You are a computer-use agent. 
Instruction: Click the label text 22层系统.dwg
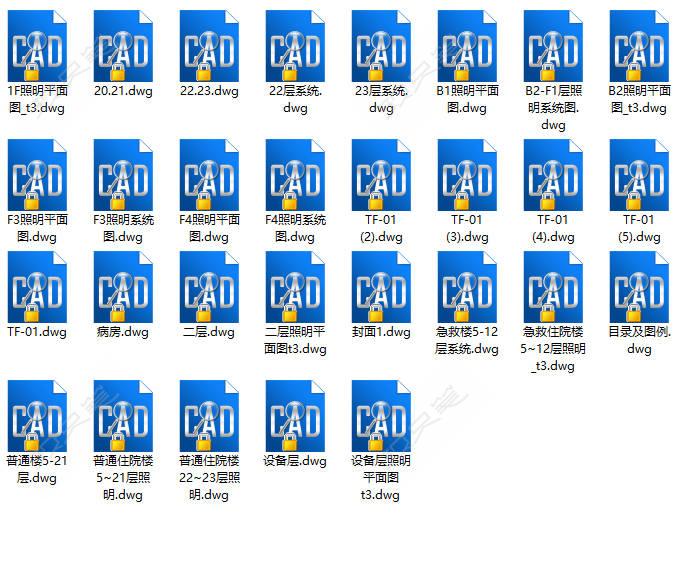tap(295, 99)
